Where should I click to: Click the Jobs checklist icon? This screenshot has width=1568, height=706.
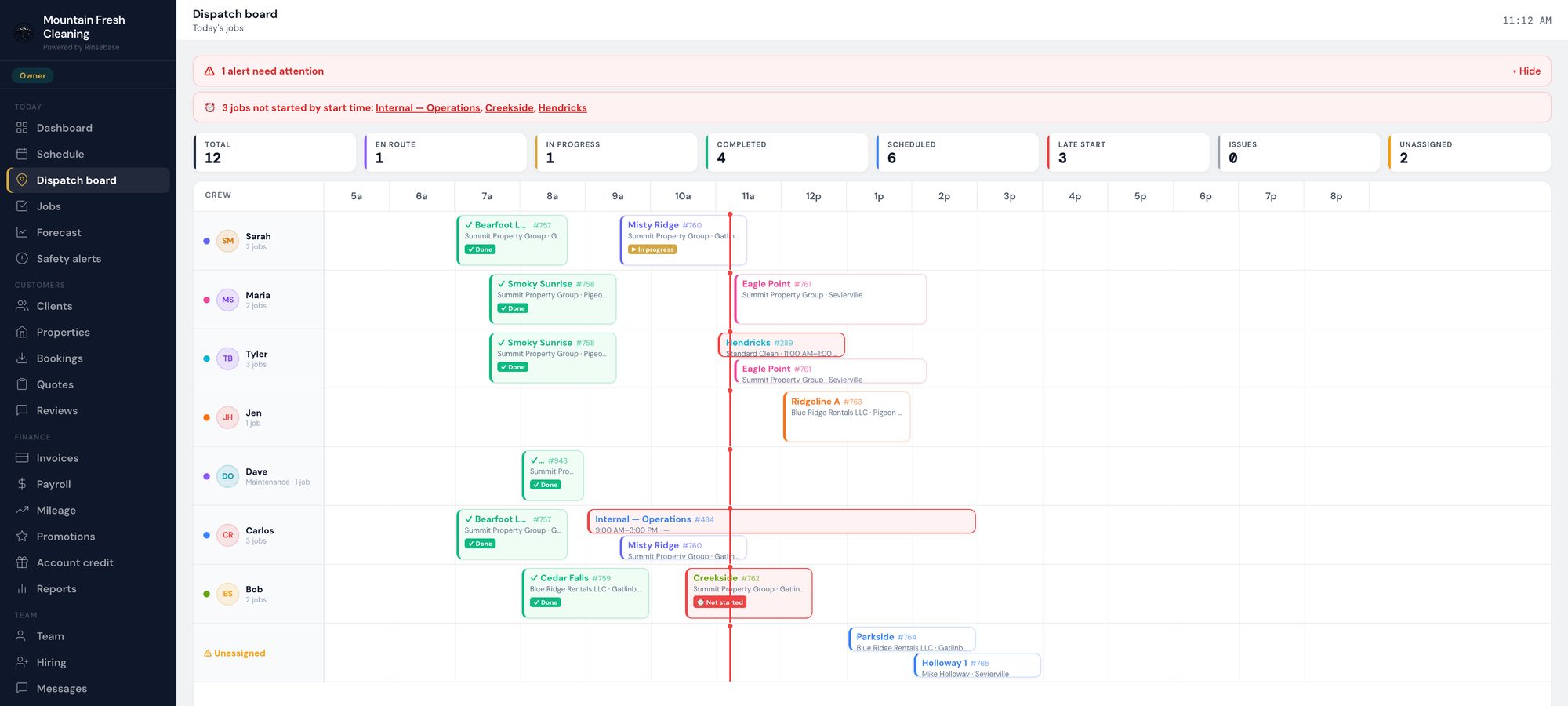point(22,206)
